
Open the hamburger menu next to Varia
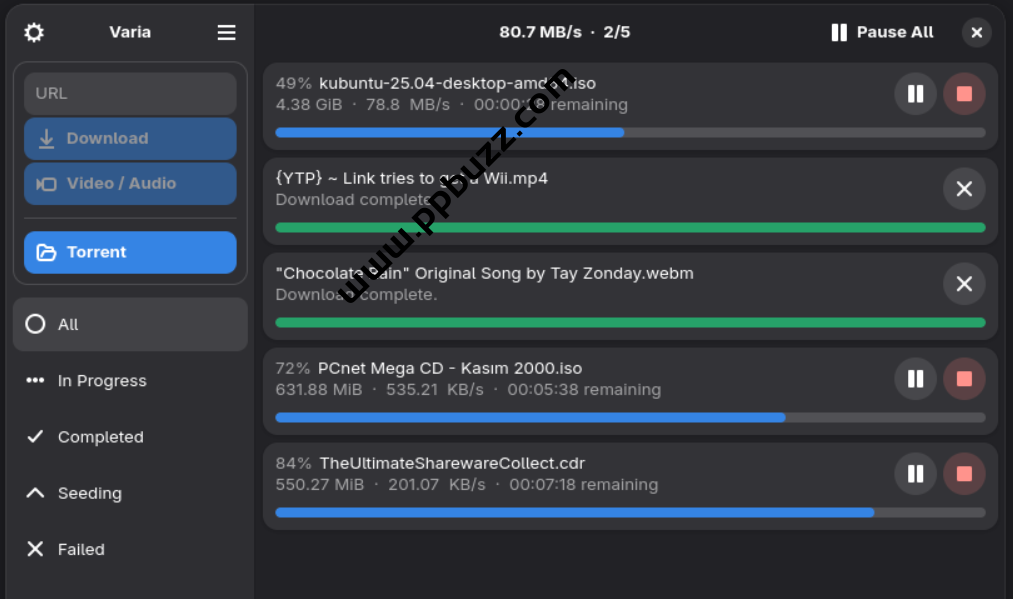coord(227,33)
